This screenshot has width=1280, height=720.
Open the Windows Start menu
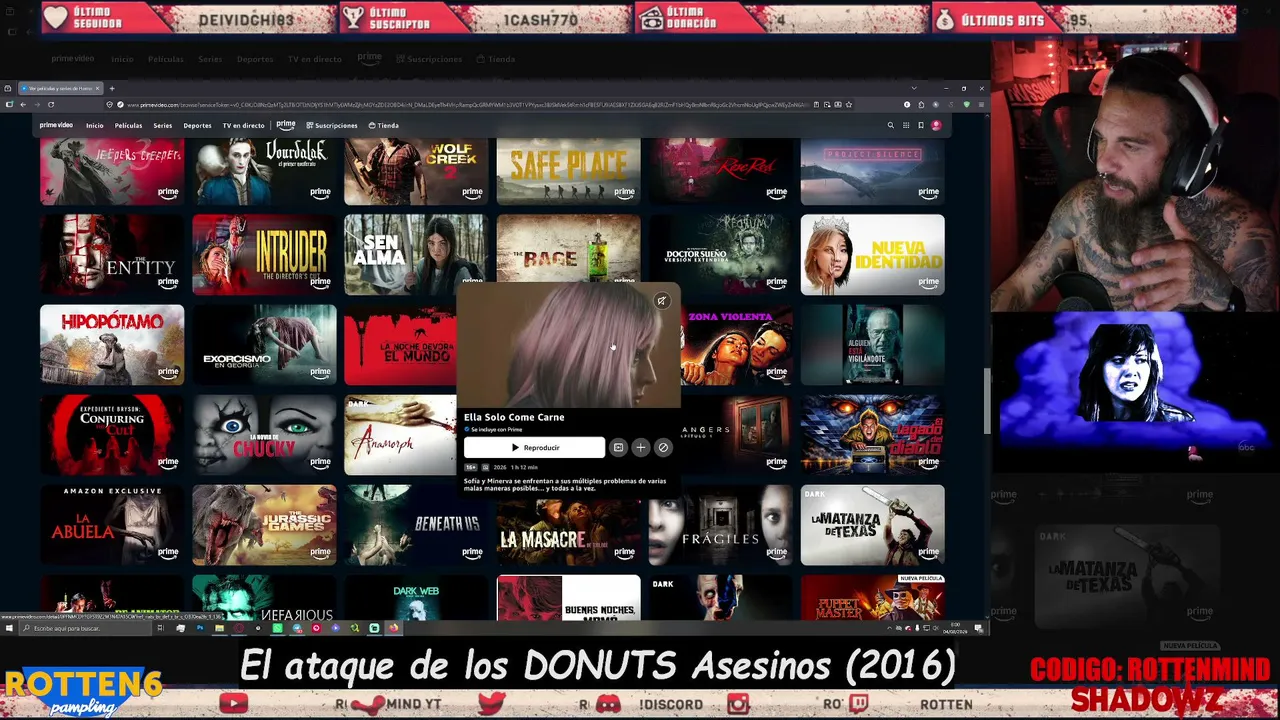pyautogui.click(x=8, y=628)
